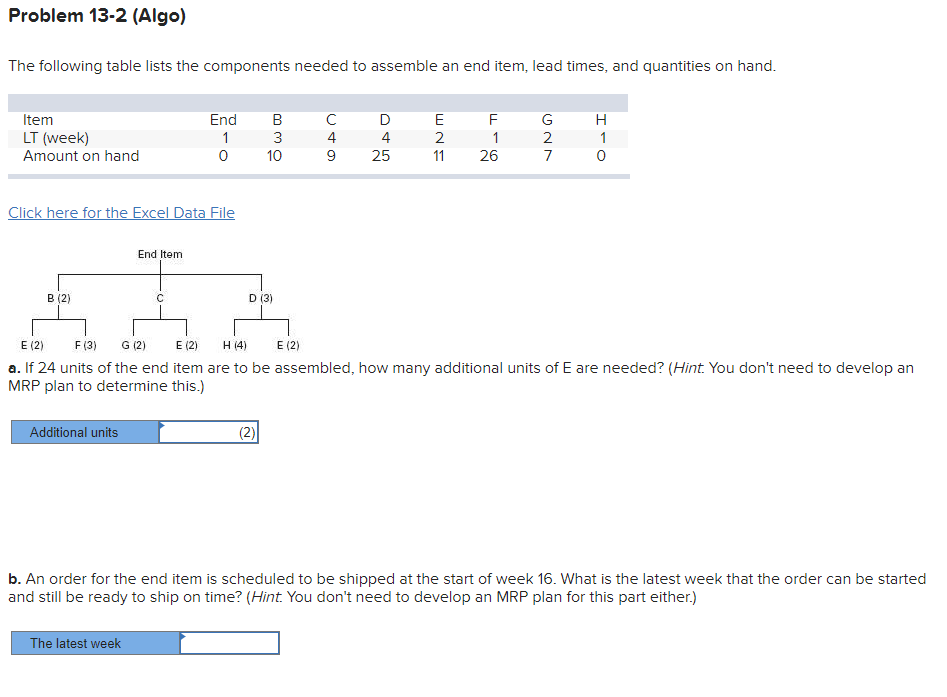947x697 pixels.
Task: Click the B (2) node in the tree diagram
Action: pyautogui.click(x=57, y=297)
